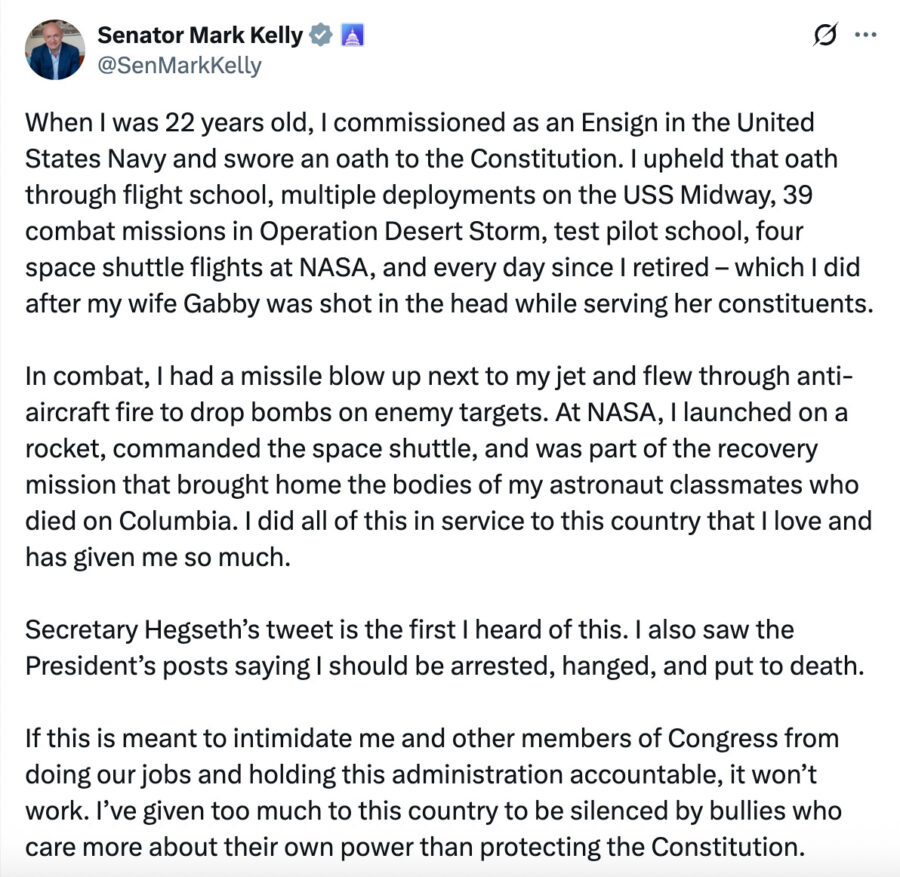Click the Grok slashed-circle icon
Screen dimensions: 900x877
pos(825,36)
